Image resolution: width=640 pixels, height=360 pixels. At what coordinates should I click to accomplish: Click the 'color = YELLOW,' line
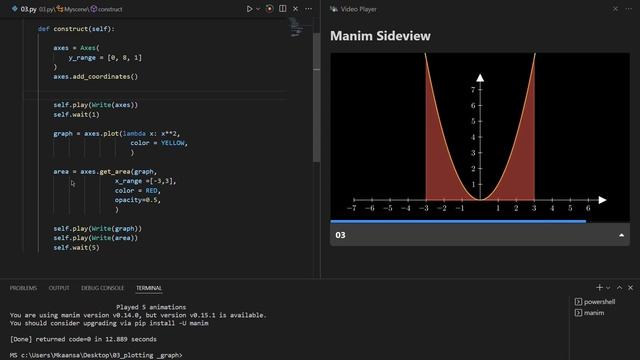[159, 143]
